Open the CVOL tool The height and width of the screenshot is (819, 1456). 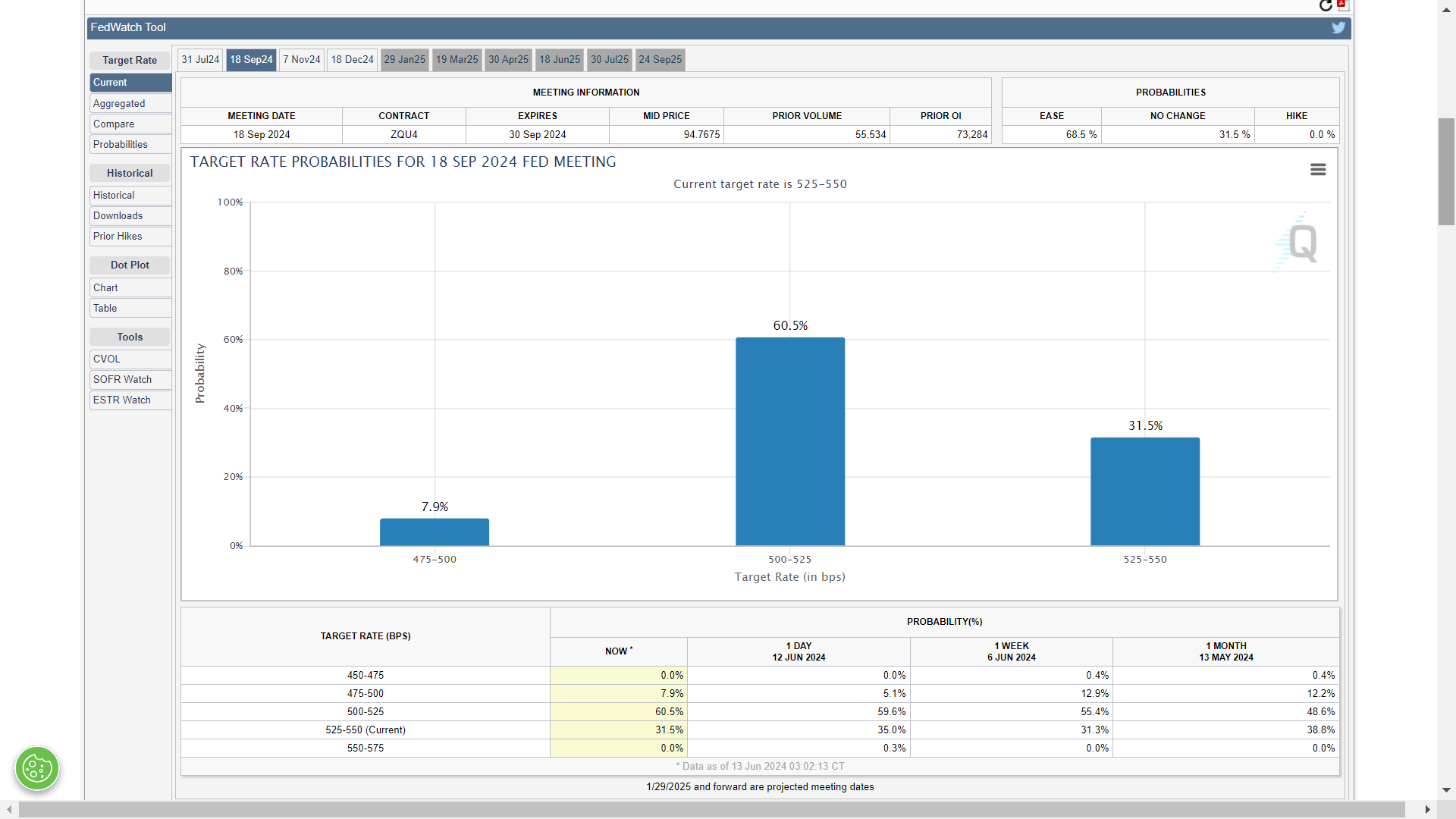coord(130,359)
